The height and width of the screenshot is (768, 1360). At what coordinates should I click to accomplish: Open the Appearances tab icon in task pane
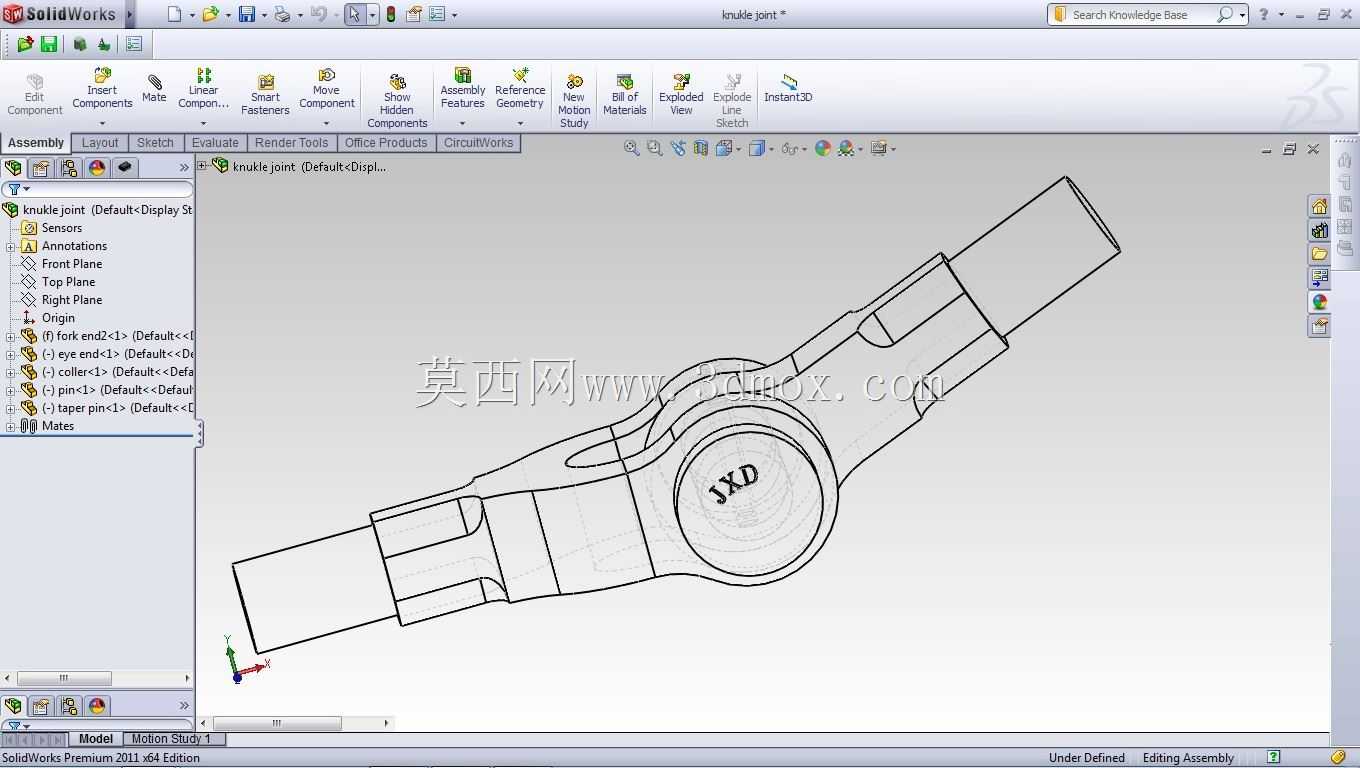click(x=1319, y=302)
